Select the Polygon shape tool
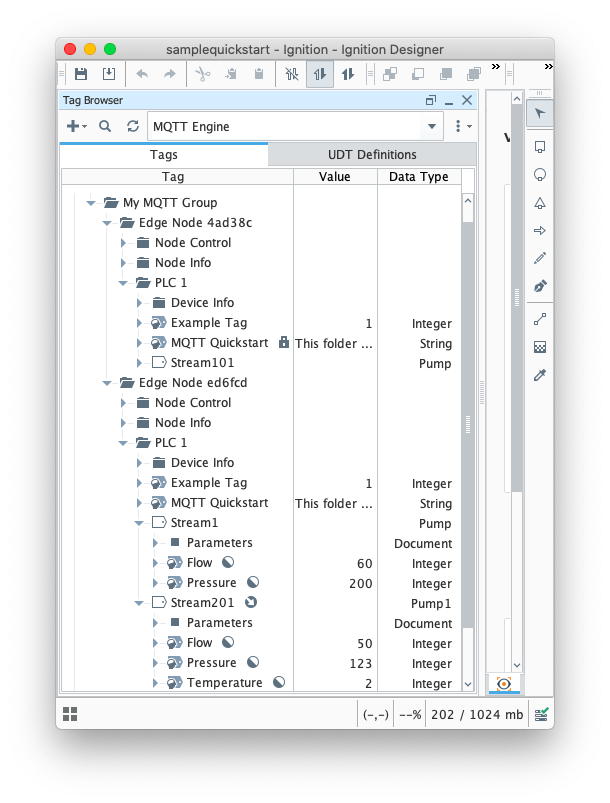The width and height of the screenshot is (610, 803). click(540, 203)
